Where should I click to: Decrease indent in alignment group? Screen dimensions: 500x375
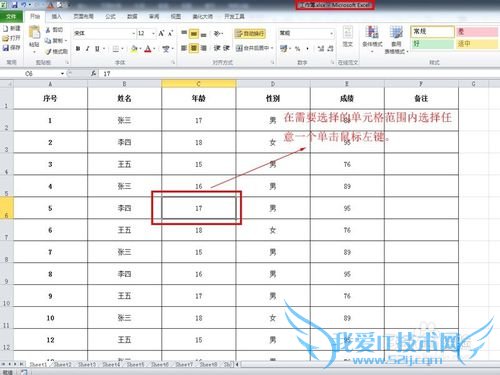[217, 48]
